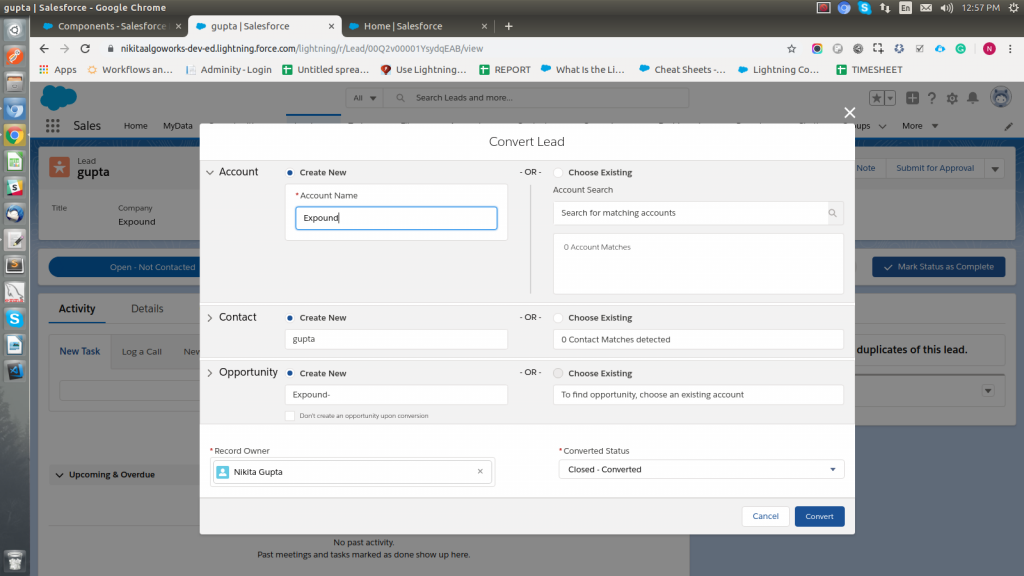
Task: Click the Convert button
Action: (x=819, y=516)
